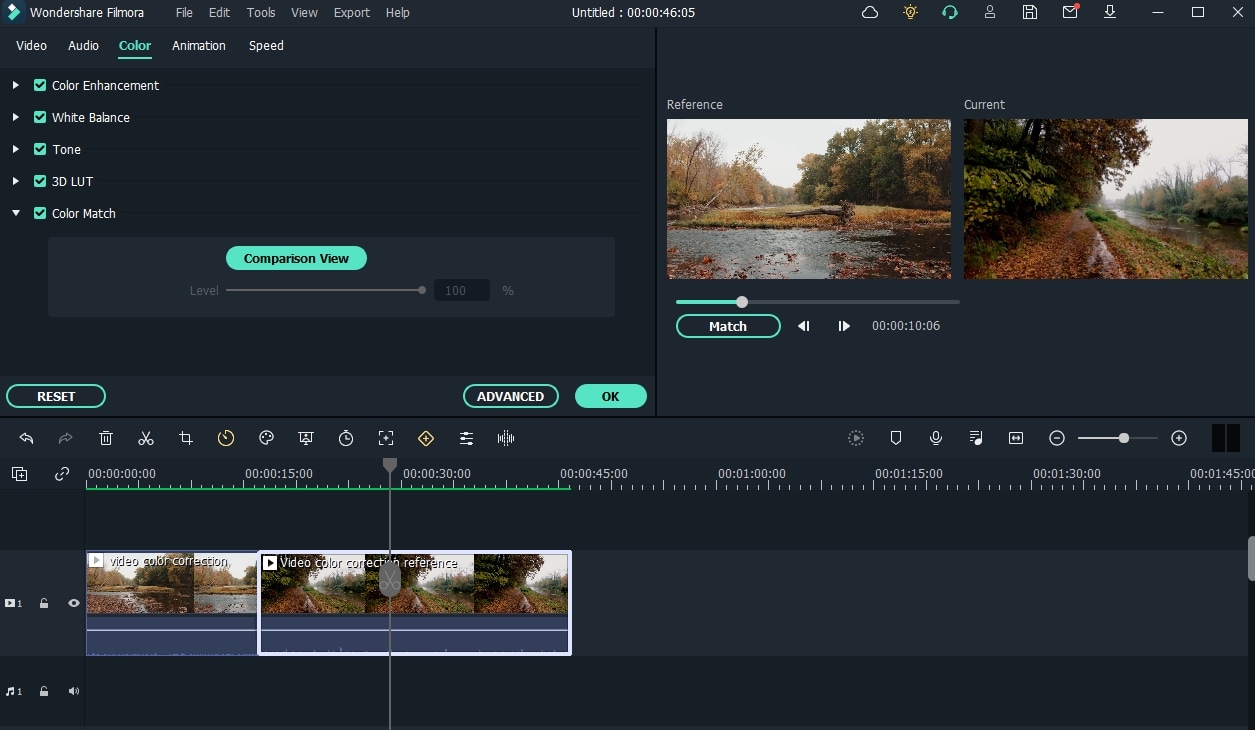1255x730 pixels.
Task: Add a marker with shield icon
Action: click(x=896, y=438)
